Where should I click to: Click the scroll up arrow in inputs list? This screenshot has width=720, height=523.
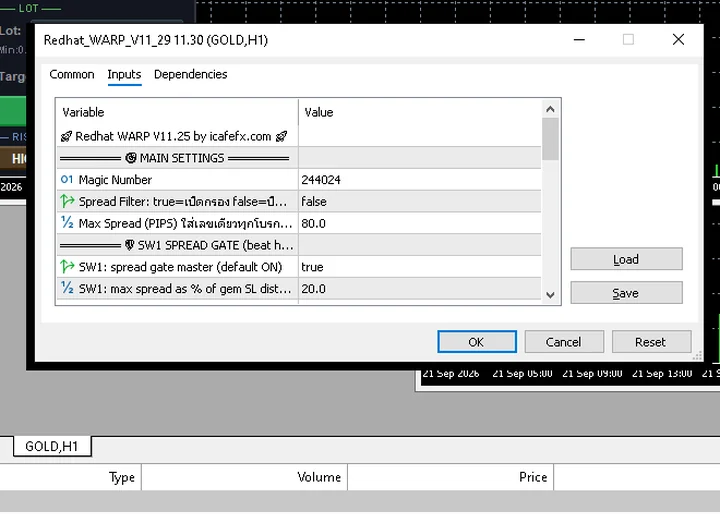pyautogui.click(x=550, y=109)
